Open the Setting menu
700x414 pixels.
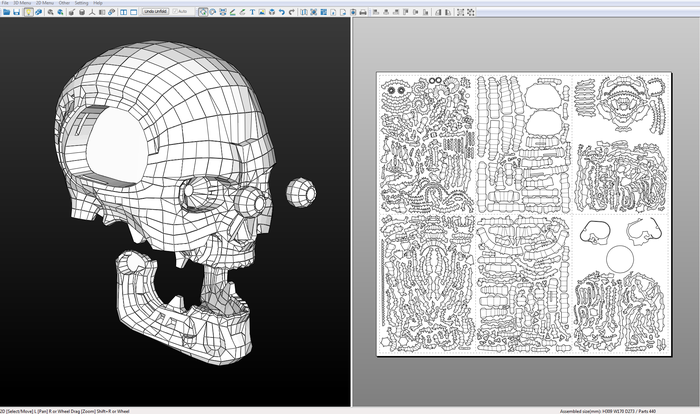[x=81, y=3]
